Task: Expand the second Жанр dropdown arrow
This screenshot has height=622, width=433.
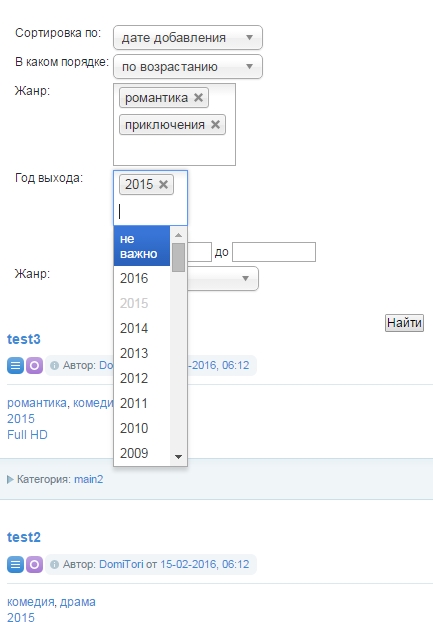Action: 245,278
